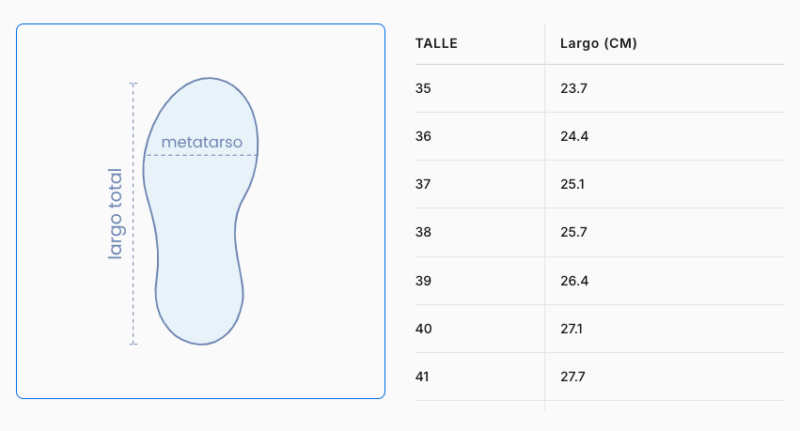Click size 40 in the table
800x431 pixels.
click(x=423, y=328)
